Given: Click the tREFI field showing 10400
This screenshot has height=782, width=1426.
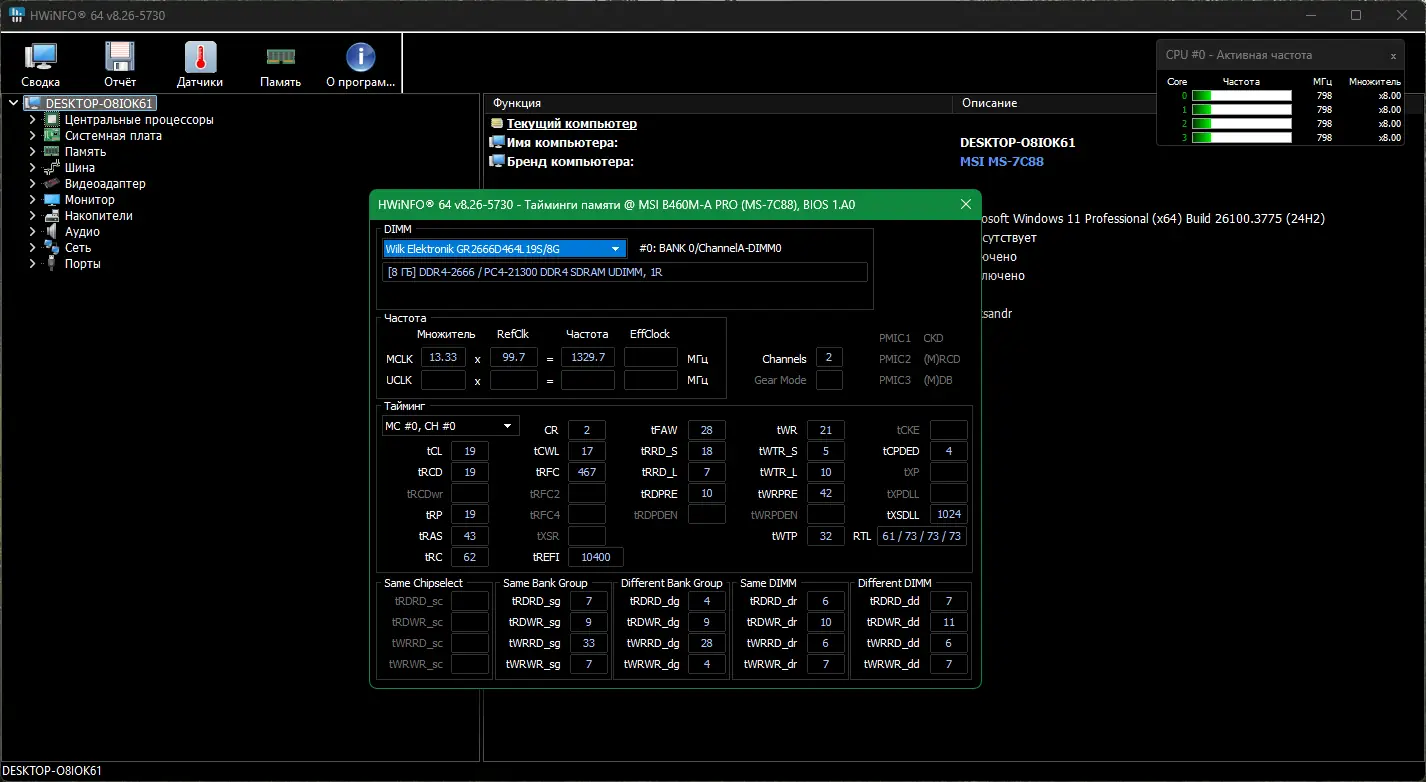Looking at the screenshot, I should [x=596, y=557].
